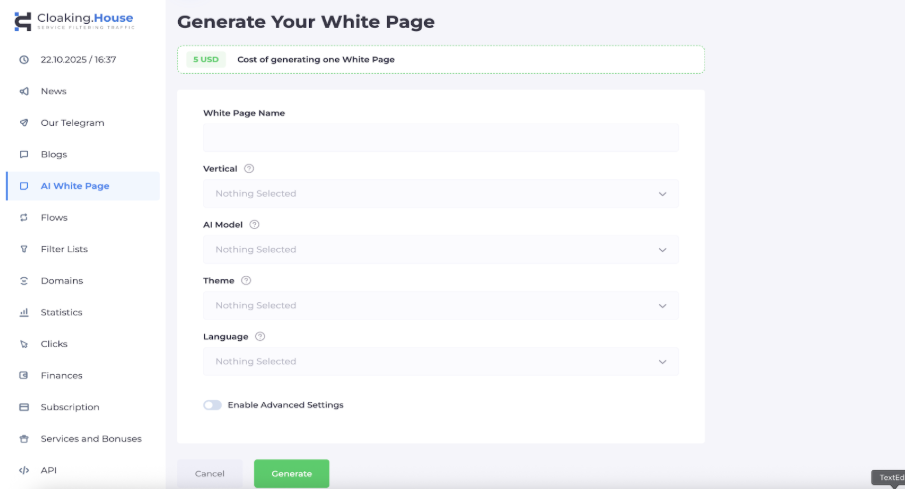Click the News megaphone icon in sidebar
This screenshot has height=489, width=905.
point(24,91)
